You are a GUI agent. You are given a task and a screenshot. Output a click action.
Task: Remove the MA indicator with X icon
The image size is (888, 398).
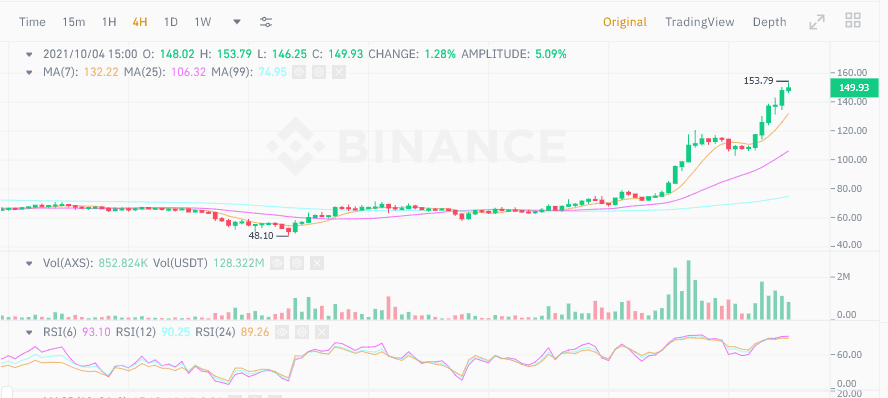pyautogui.click(x=338, y=72)
